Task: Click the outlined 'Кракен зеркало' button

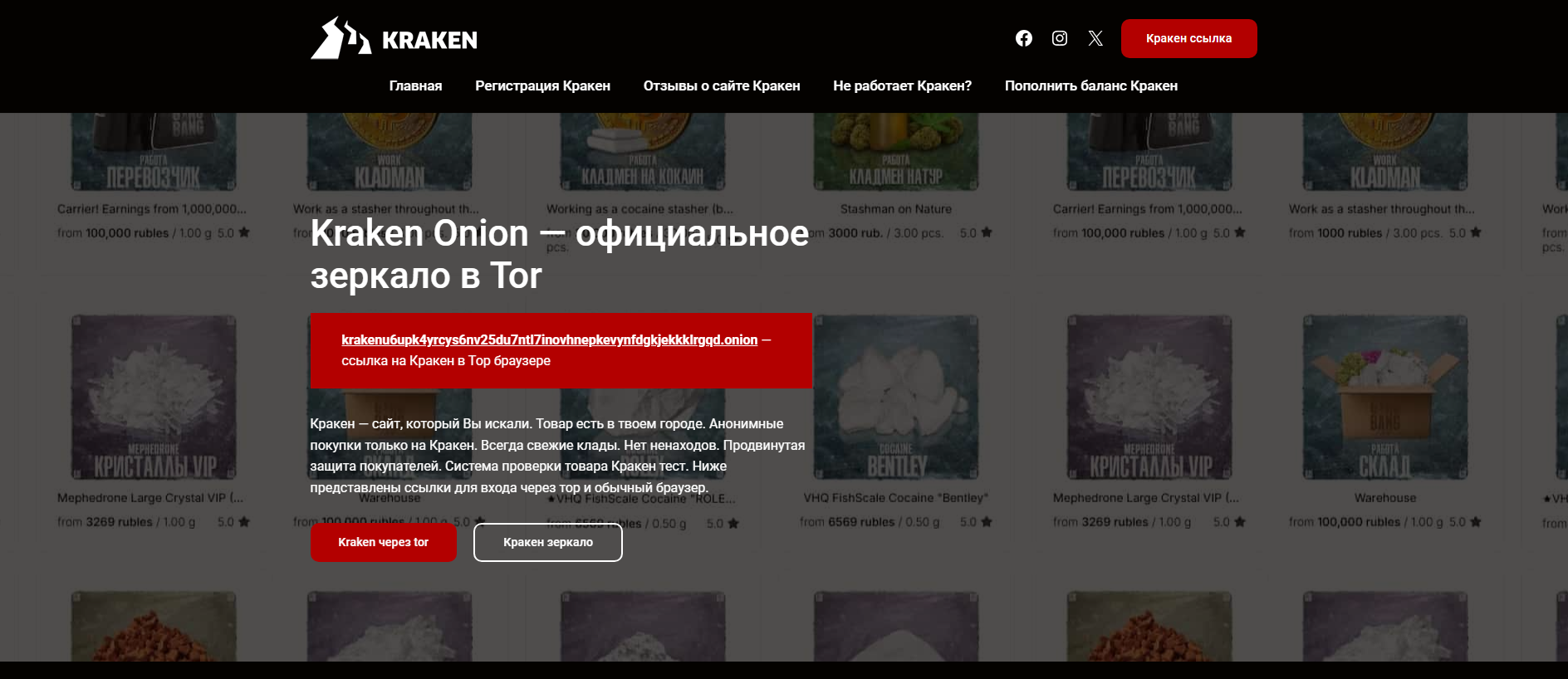Action: tap(548, 542)
